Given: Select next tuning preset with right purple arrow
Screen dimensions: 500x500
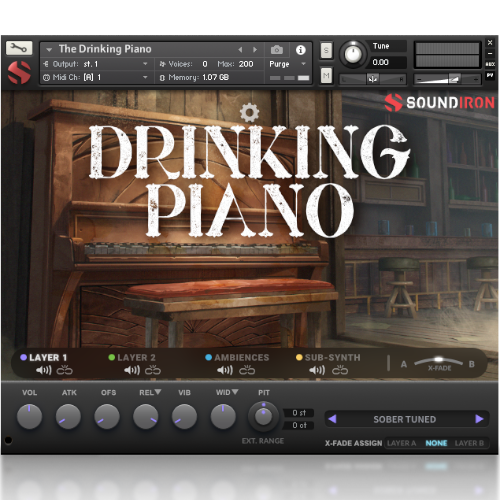Looking at the screenshot, I should (x=479, y=419).
